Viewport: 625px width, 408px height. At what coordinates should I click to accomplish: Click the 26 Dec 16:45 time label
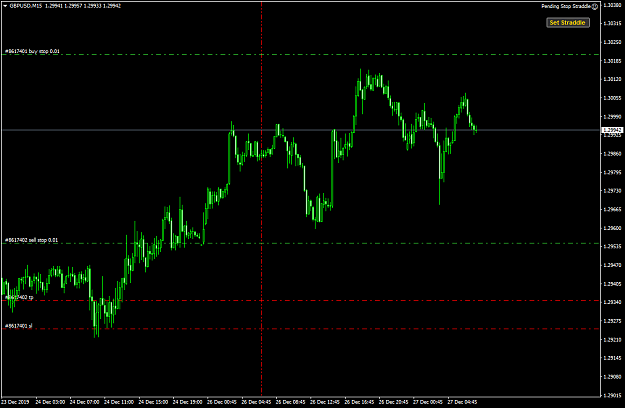(x=359, y=402)
